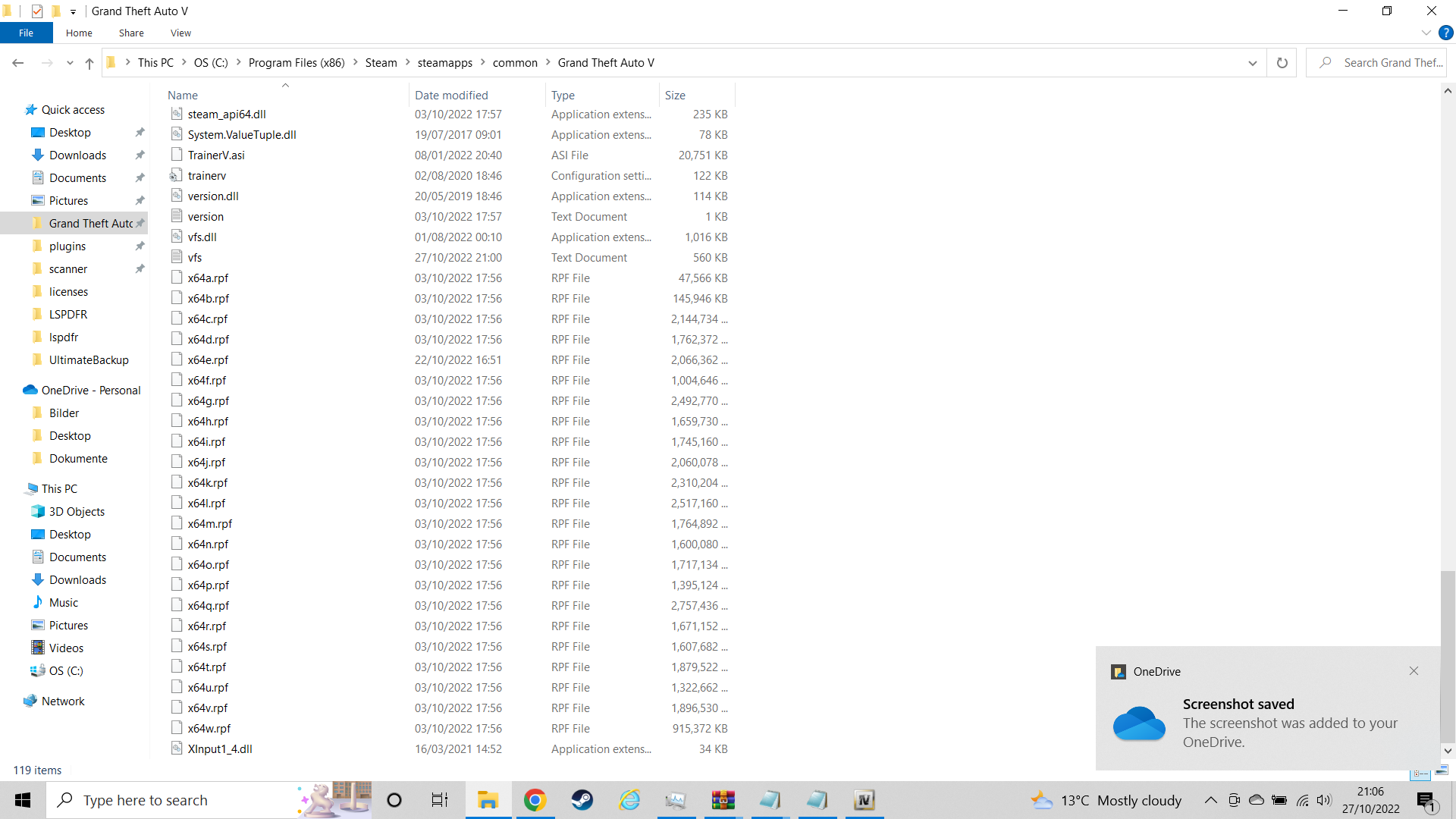The width and height of the screenshot is (1456, 819).
Task: Open Task View on the taskbar
Action: pos(439,800)
